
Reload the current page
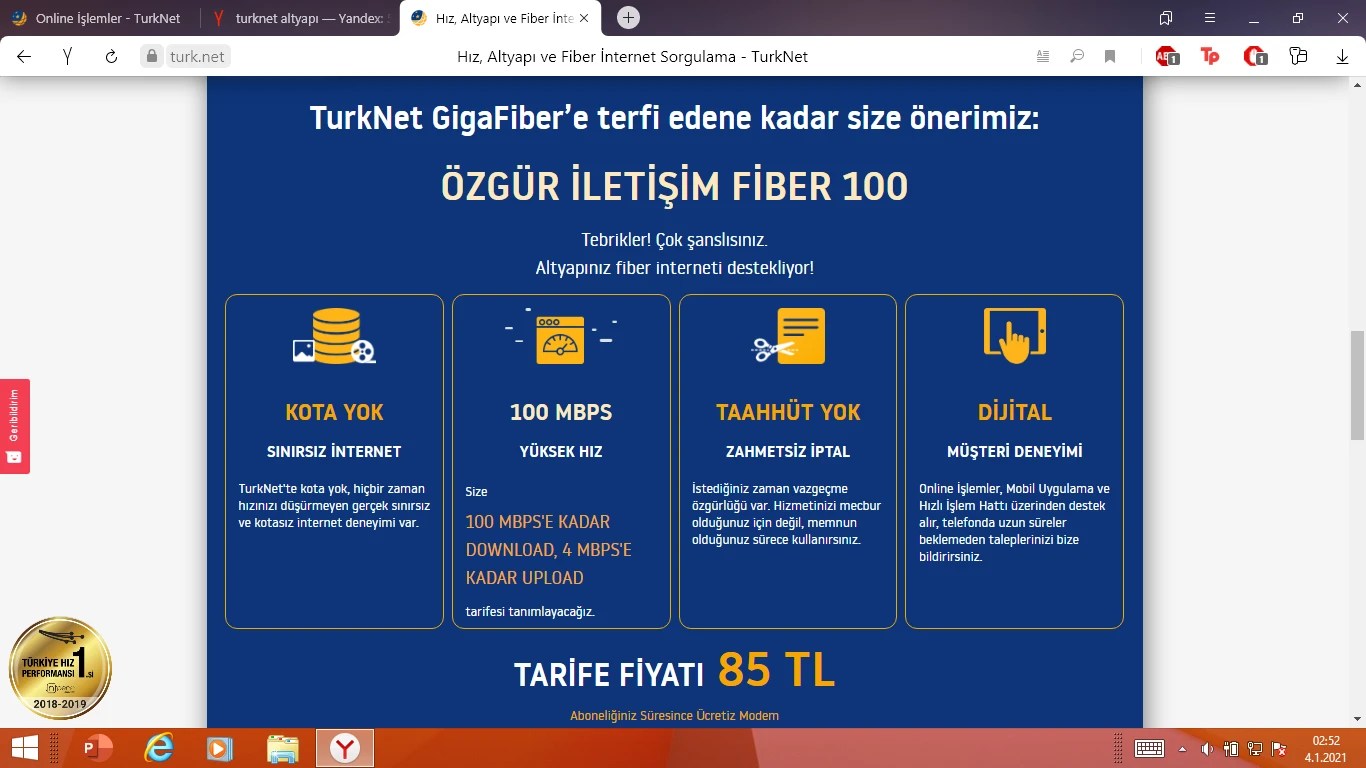111,57
